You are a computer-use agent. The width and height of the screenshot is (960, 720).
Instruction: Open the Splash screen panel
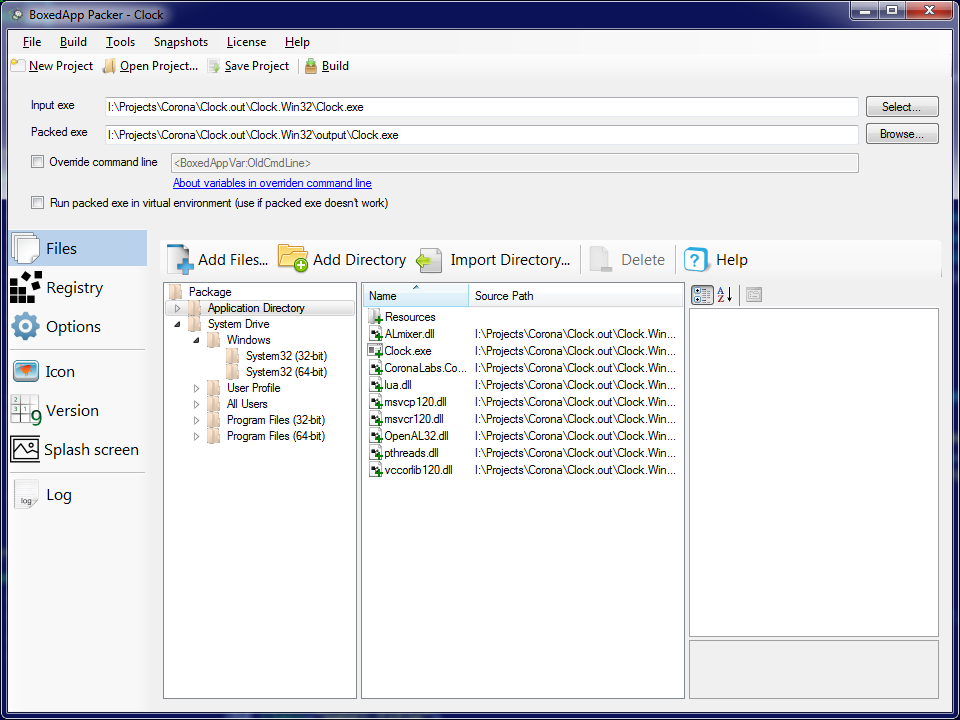[90, 449]
